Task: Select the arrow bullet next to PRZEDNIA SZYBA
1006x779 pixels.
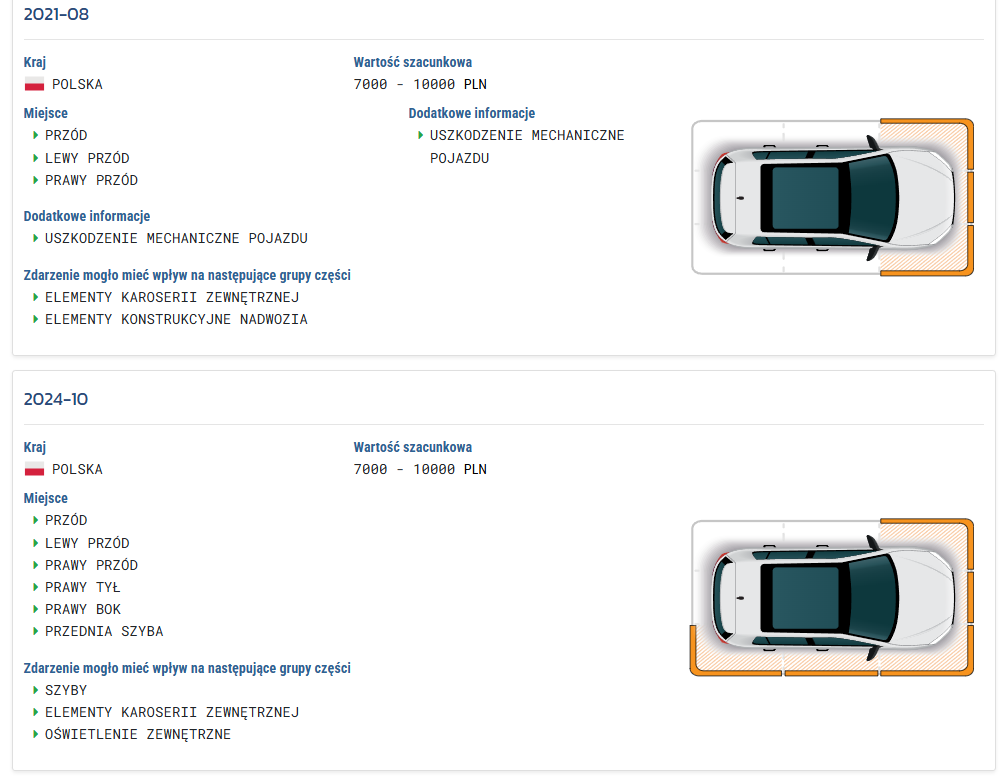Action: [x=36, y=631]
